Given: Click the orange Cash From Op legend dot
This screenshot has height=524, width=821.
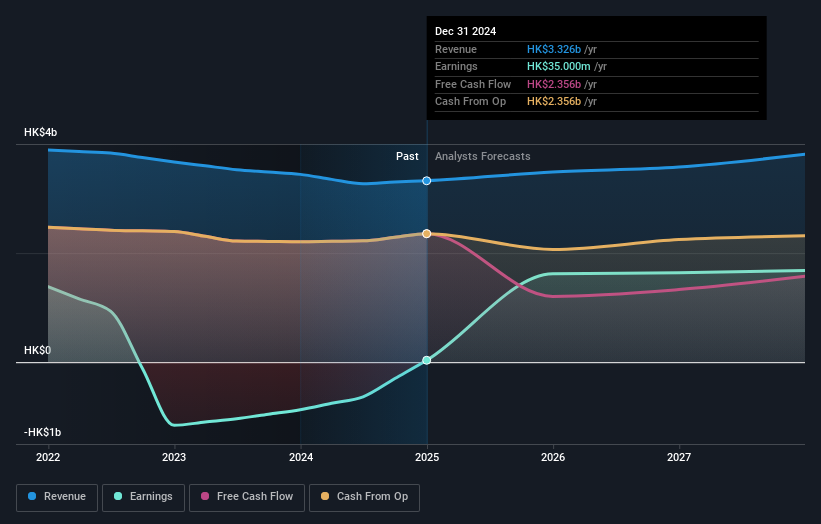Looking at the screenshot, I should pos(325,496).
